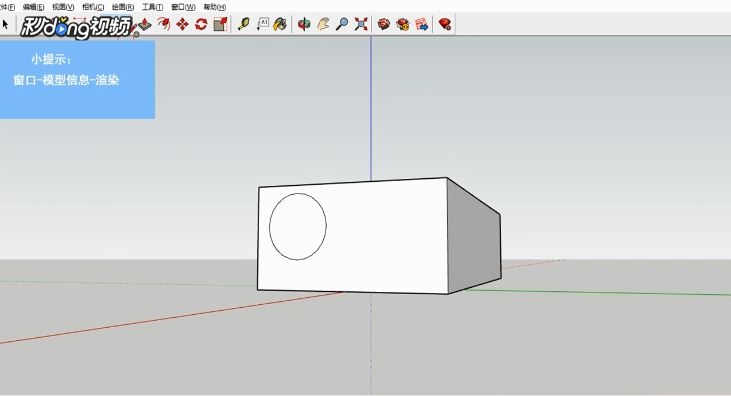Select the Push/Pull tool

[145, 24]
